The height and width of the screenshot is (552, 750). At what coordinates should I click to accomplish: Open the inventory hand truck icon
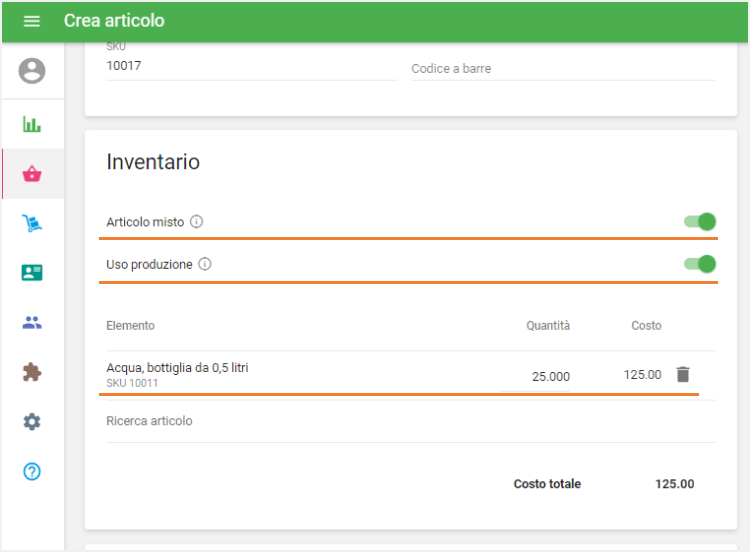pos(32,223)
